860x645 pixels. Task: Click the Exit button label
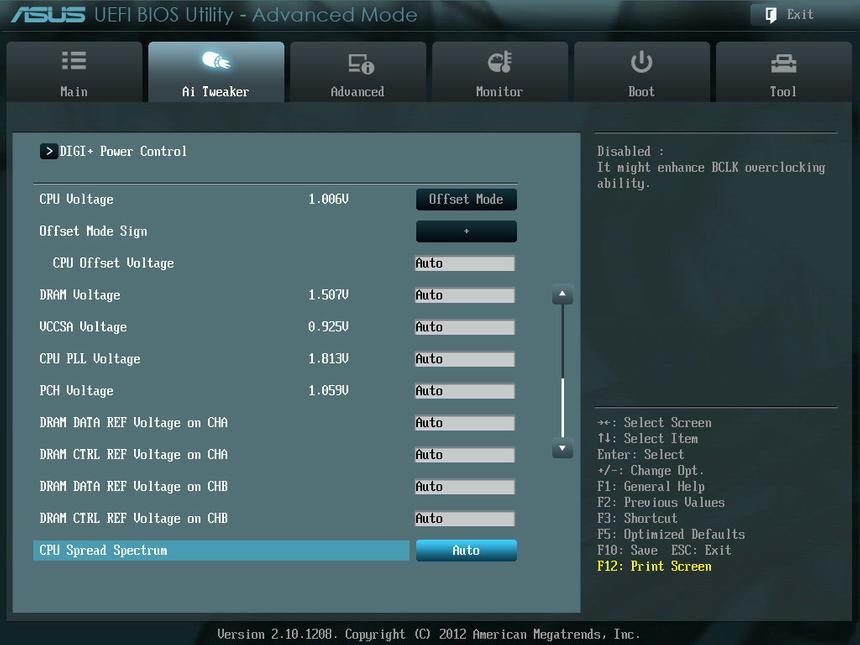(x=800, y=15)
